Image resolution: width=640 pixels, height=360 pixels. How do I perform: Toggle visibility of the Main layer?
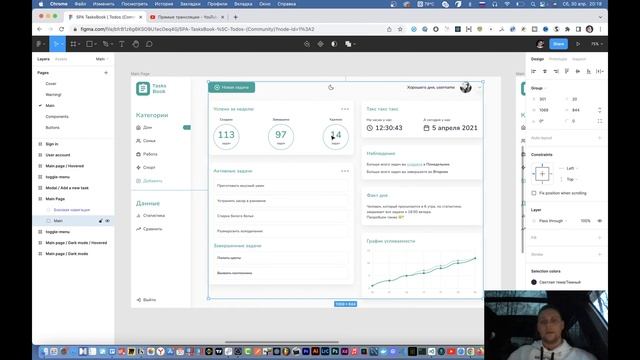coord(107,221)
